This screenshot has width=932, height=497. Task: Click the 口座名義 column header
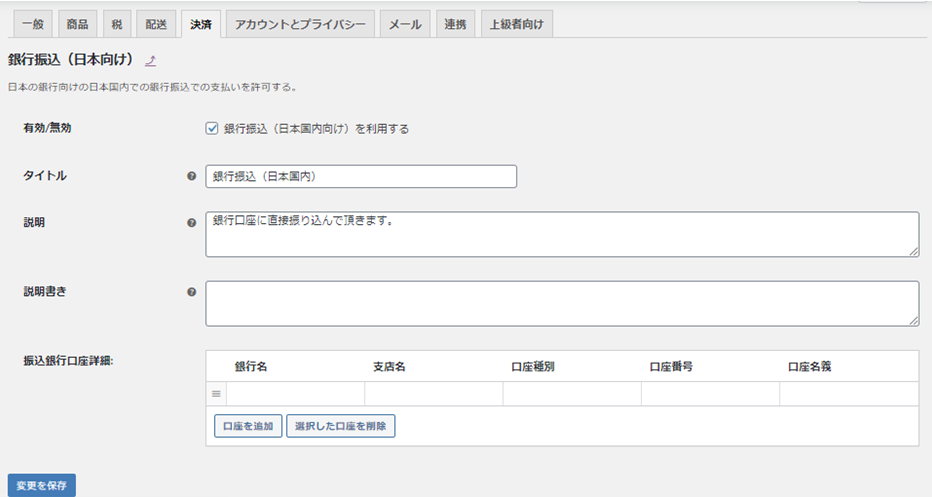[810, 367]
